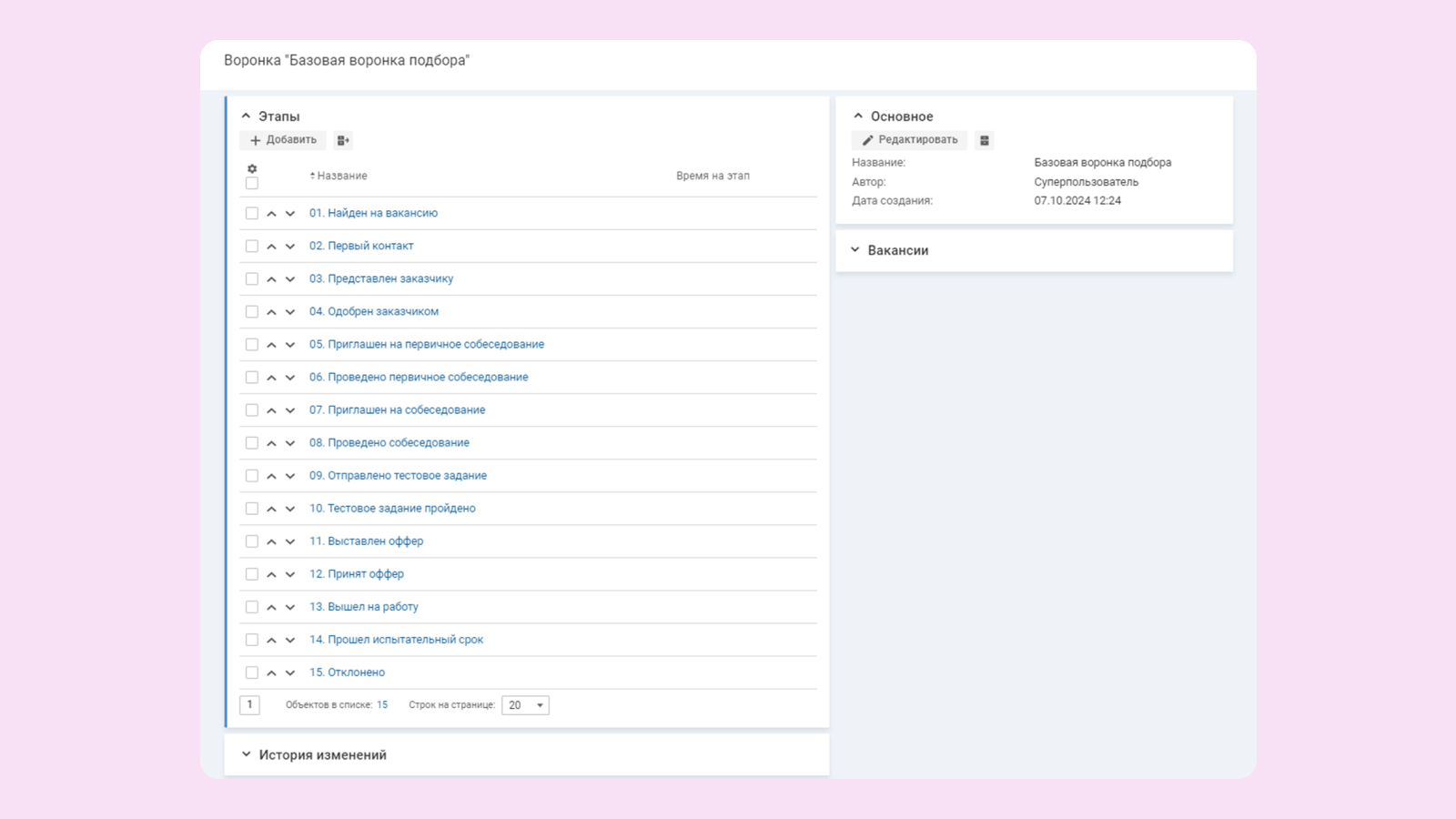
Task: Move stage 14. Прошел испытательный срок down
Action: click(x=290, y=640)
